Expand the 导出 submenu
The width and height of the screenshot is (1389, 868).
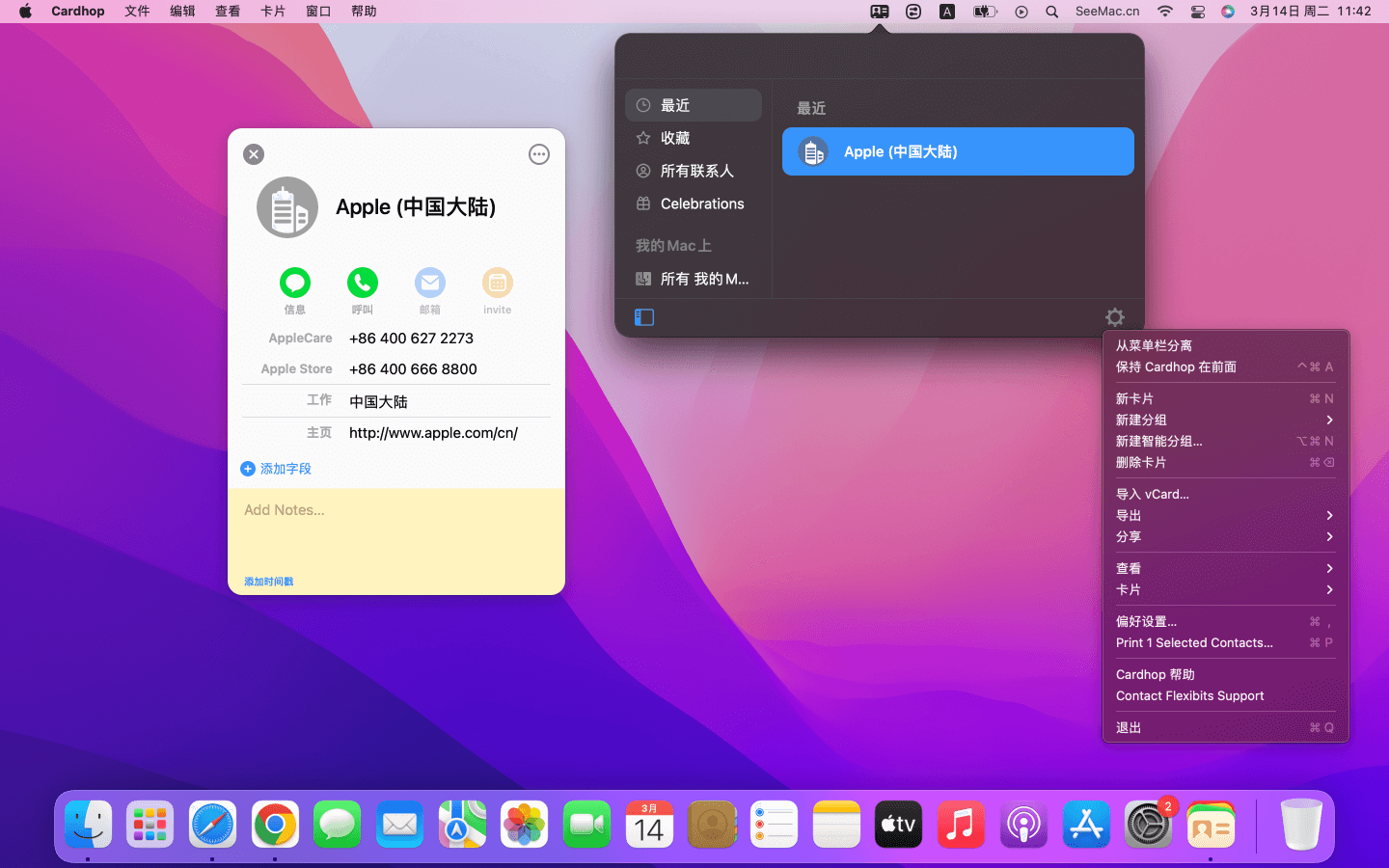[1225, 515]
